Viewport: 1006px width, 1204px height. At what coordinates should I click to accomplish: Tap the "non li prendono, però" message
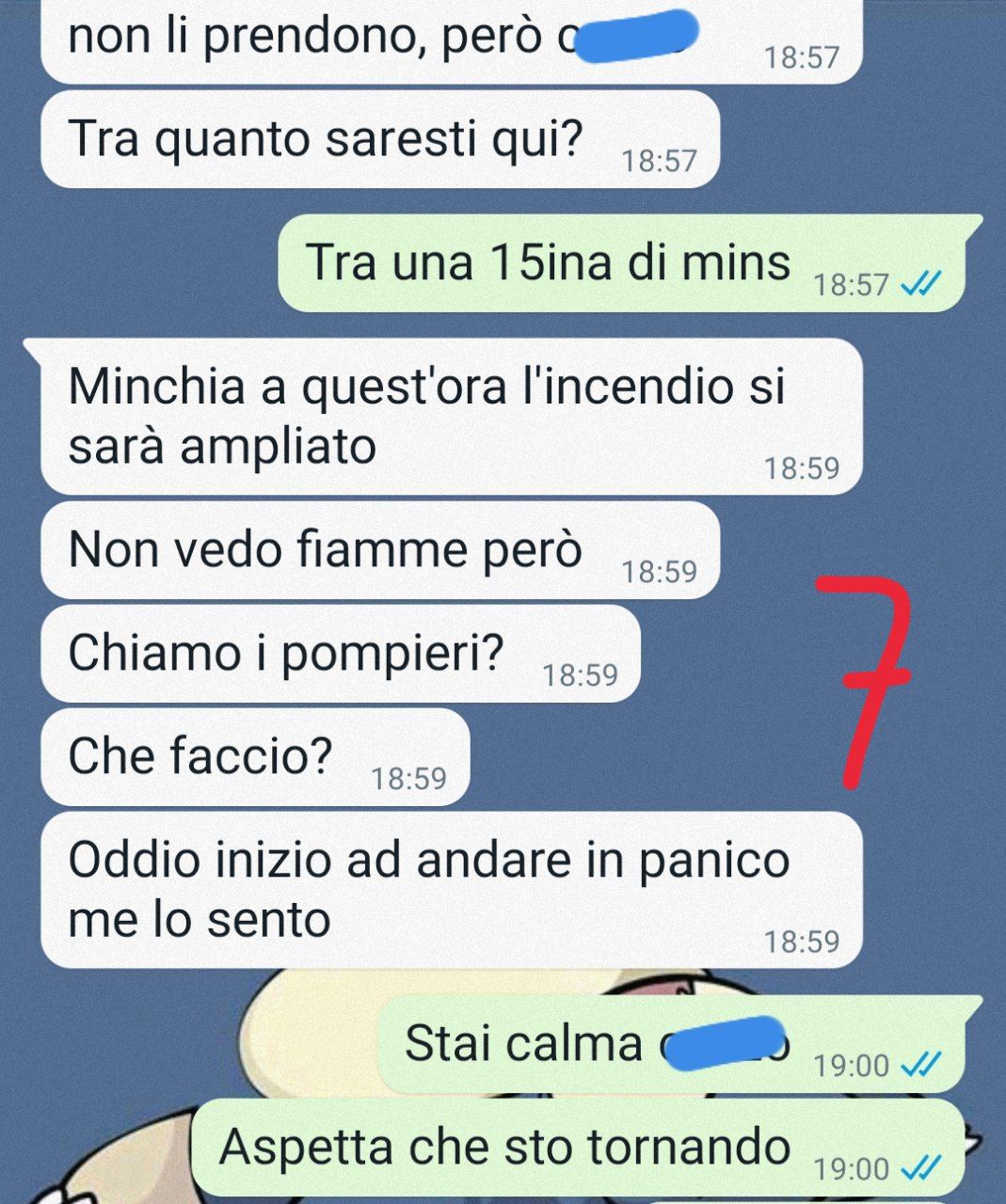tap(452, 40)
